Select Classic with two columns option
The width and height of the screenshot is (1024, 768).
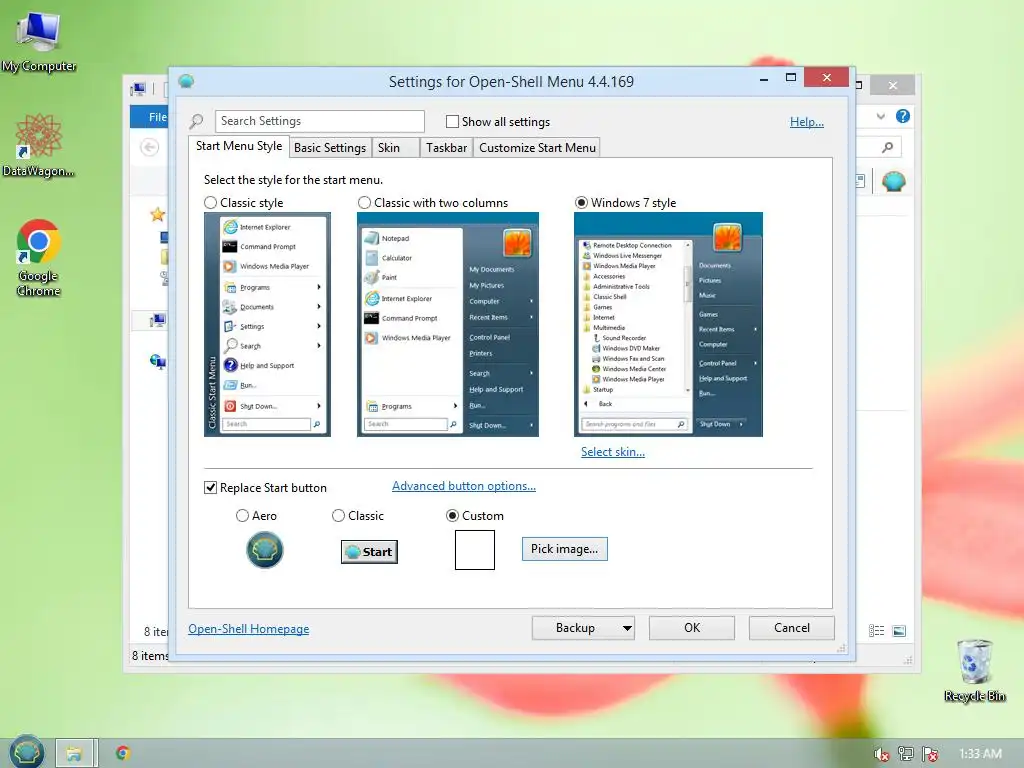tap(364, 202)
